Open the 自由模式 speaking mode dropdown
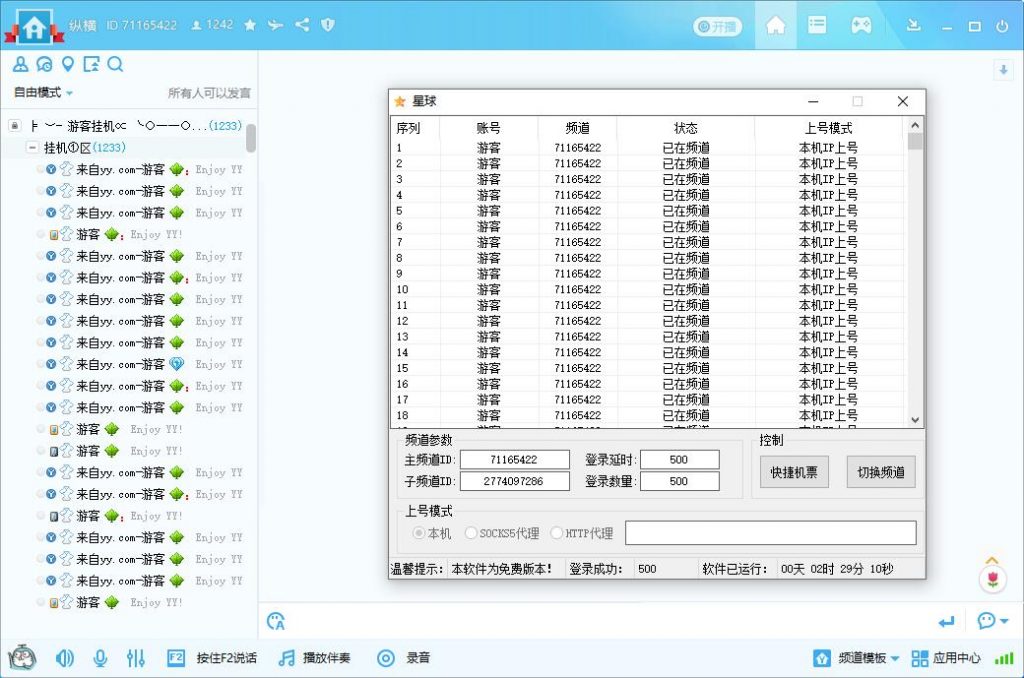 click(43, 93)
